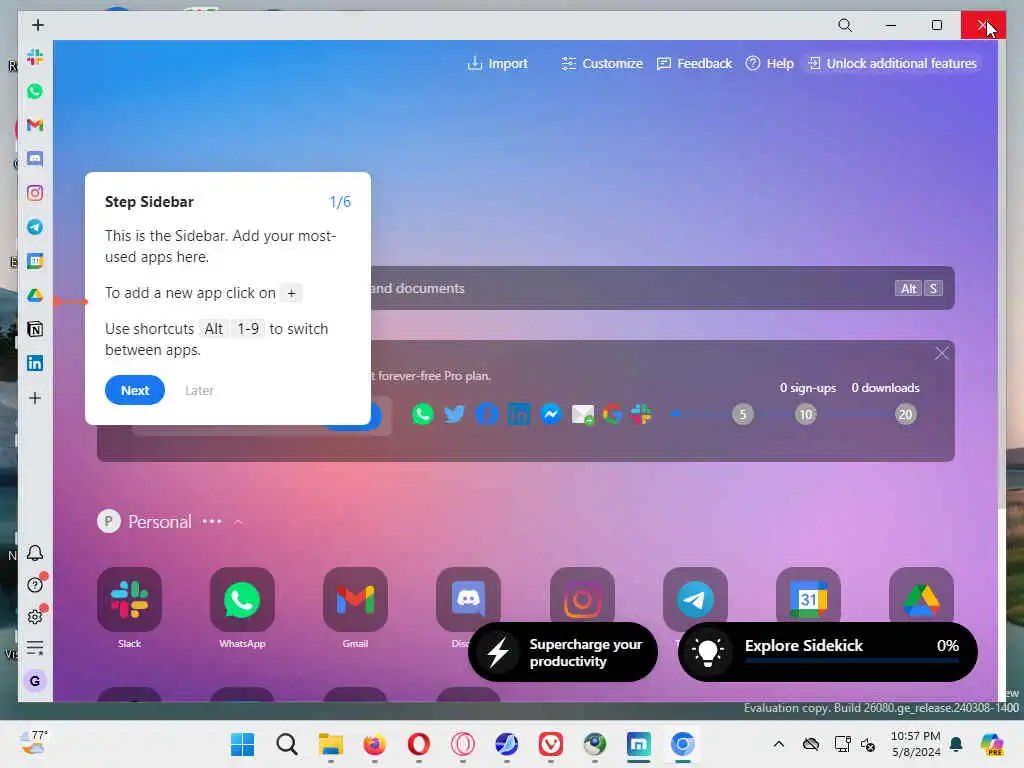Add a new app to the sidebar
Image resolution: width=1024 pixels, height=768 pixels.
(35, 398)
